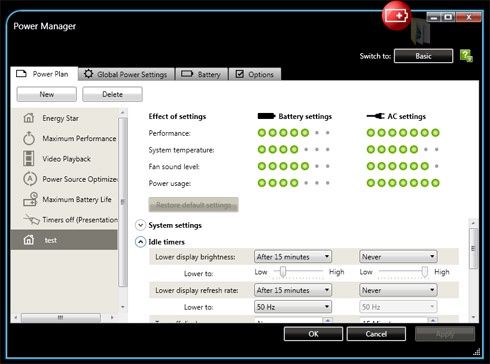The height and width of the screenshot is (364, 490).
Task: Click the gear icon on Global Power Settings
Action: (88, 74)
